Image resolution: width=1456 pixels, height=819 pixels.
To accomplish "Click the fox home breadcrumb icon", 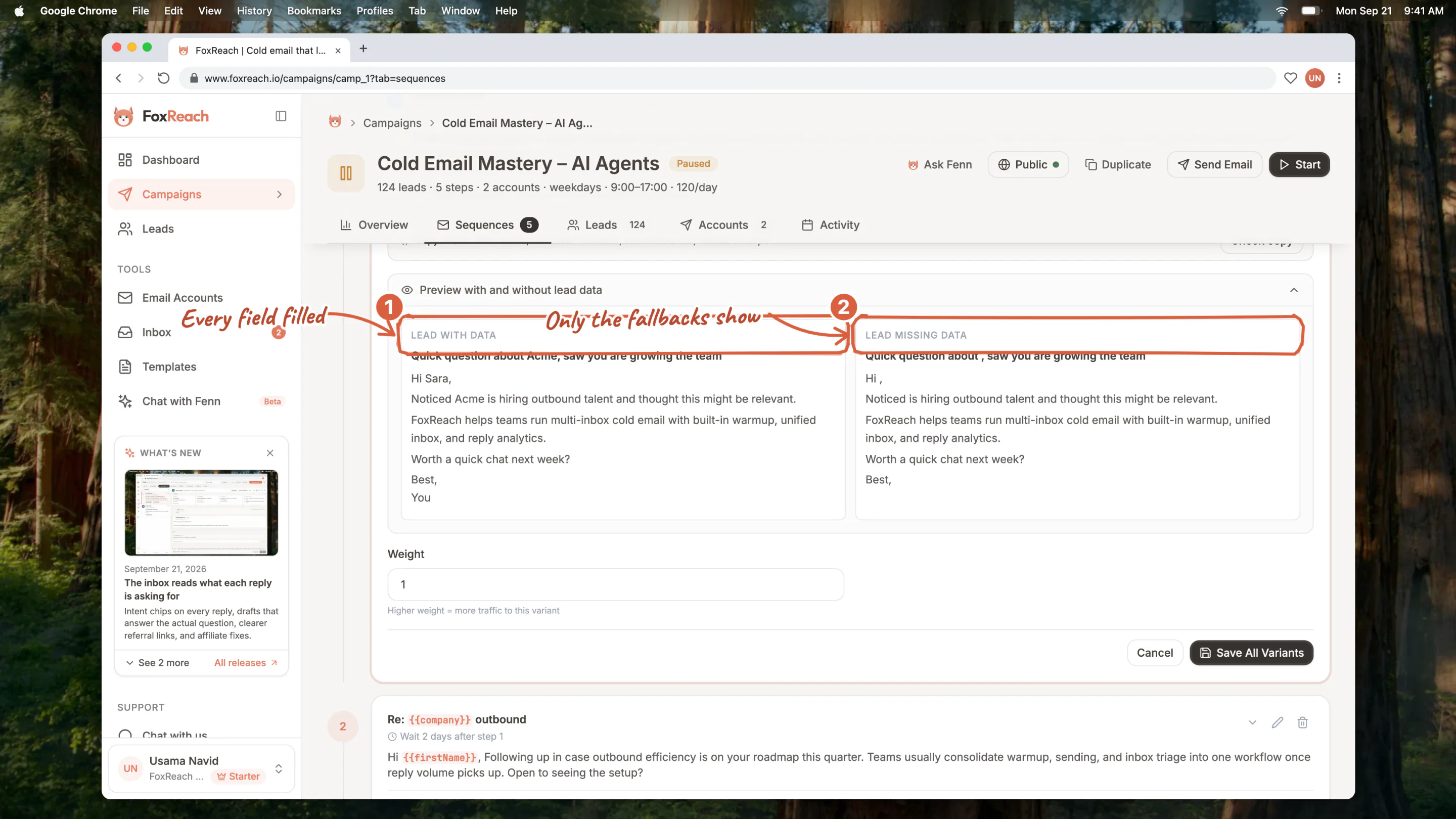I will click(335, 122).
